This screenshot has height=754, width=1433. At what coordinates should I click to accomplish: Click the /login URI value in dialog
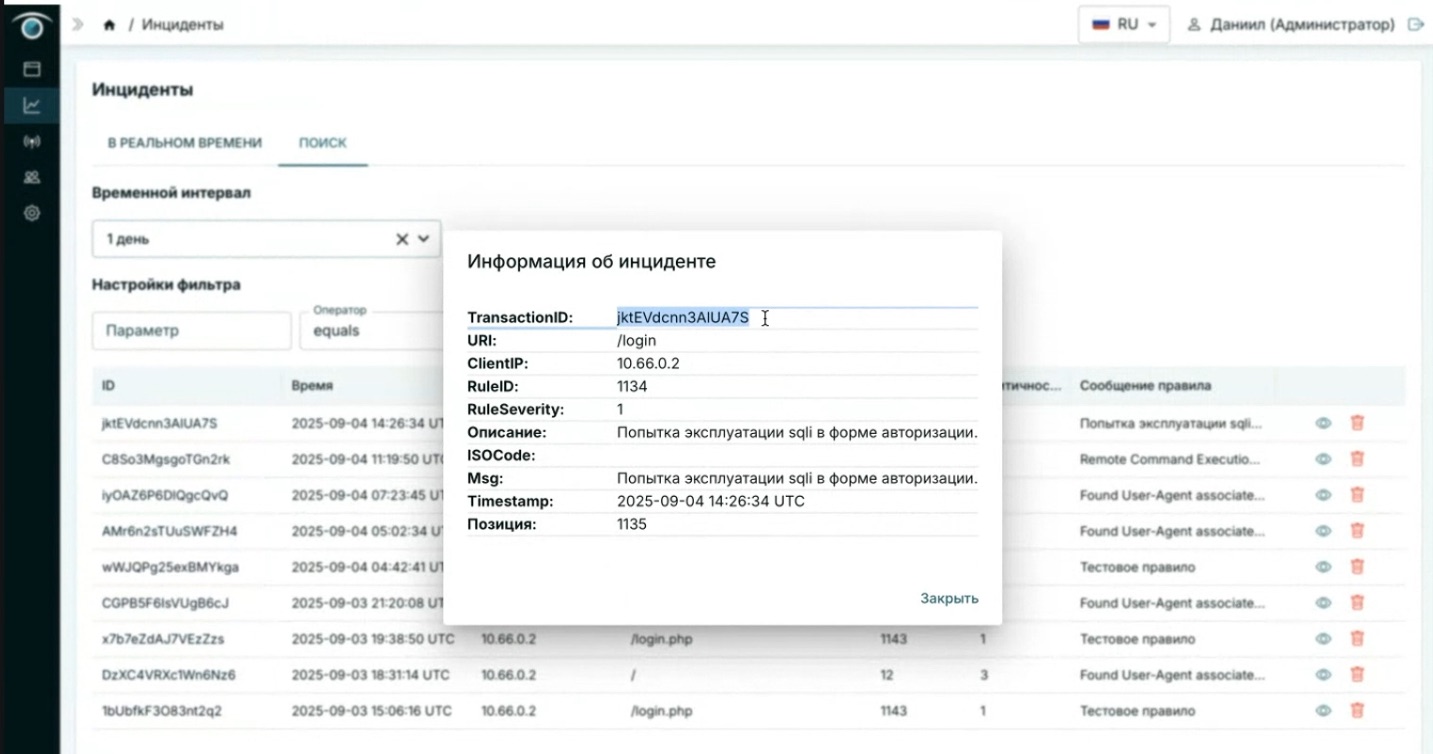pyautogui.click(x=636, y=341)
